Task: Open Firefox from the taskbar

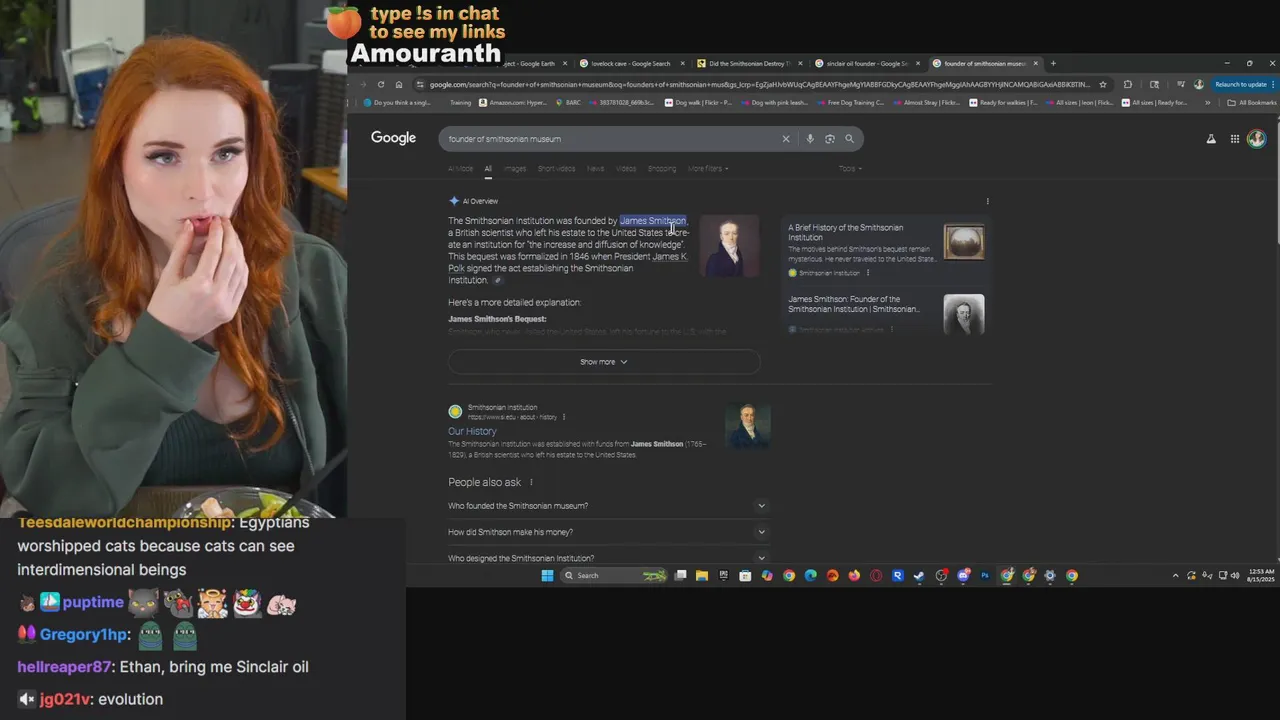Action: point(854,575)
